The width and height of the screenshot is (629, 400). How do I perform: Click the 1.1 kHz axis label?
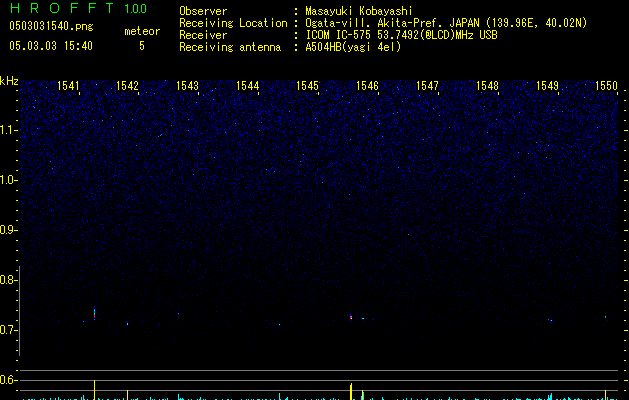click(8, 130)
